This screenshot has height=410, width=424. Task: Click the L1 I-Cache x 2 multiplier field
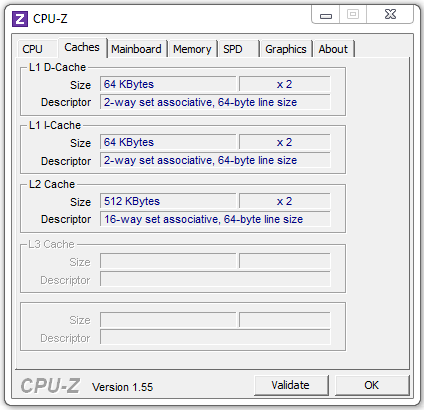pos(285,142)
